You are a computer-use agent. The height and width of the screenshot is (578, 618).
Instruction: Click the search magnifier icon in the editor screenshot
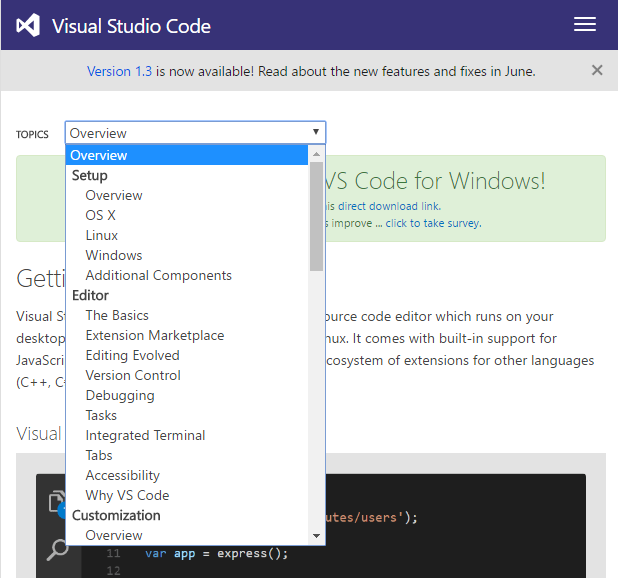[x=58, y=549]
